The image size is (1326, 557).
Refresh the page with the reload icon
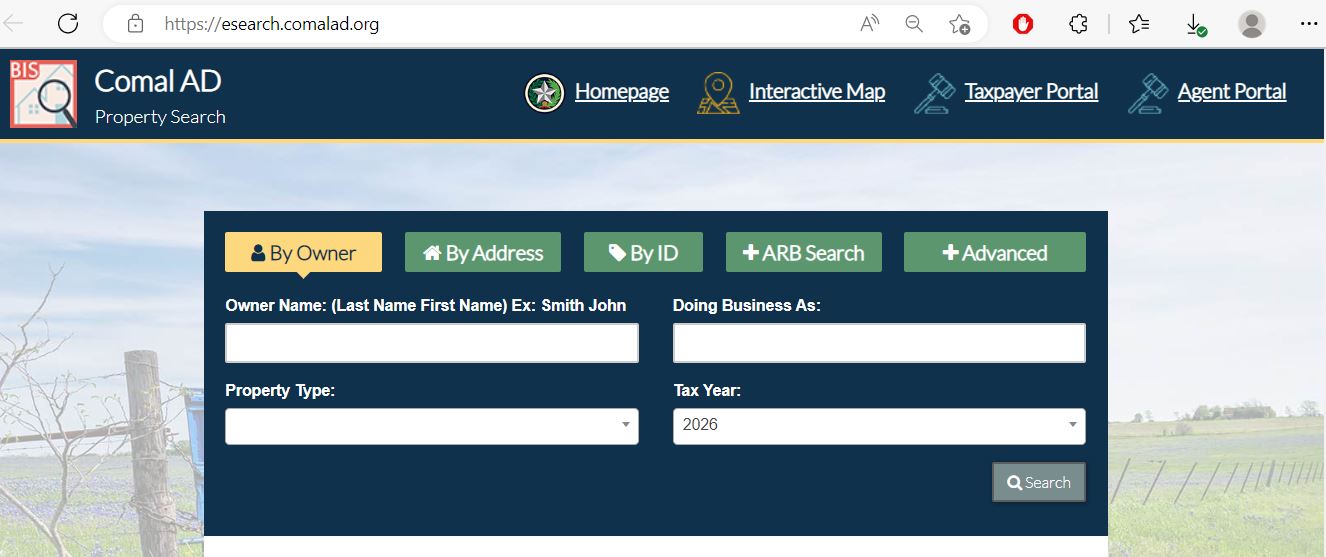(x=68, y=24)
